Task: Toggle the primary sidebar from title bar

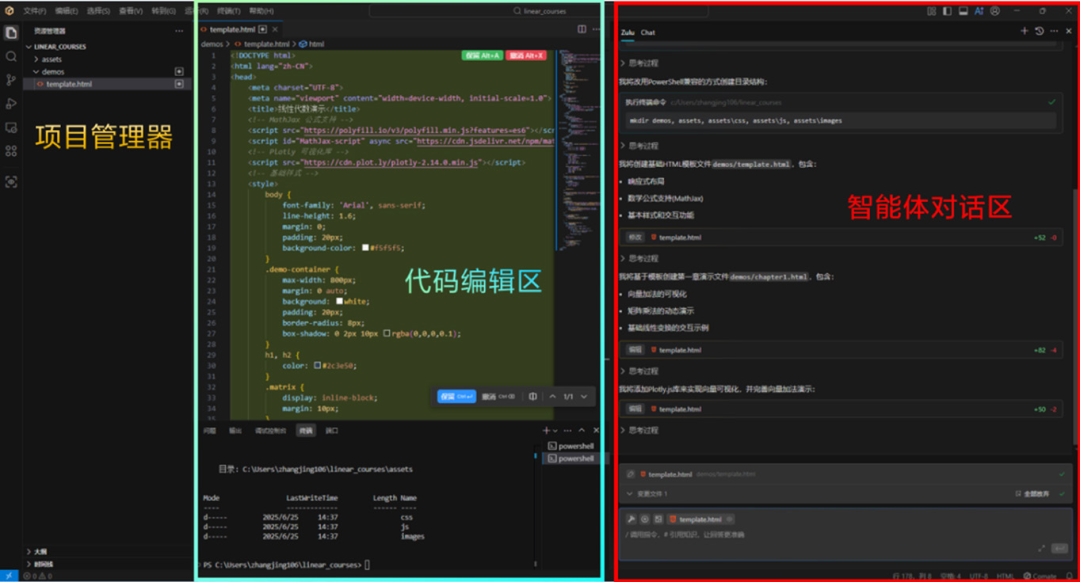Action: pyautogui.click(x=947, y=11)
